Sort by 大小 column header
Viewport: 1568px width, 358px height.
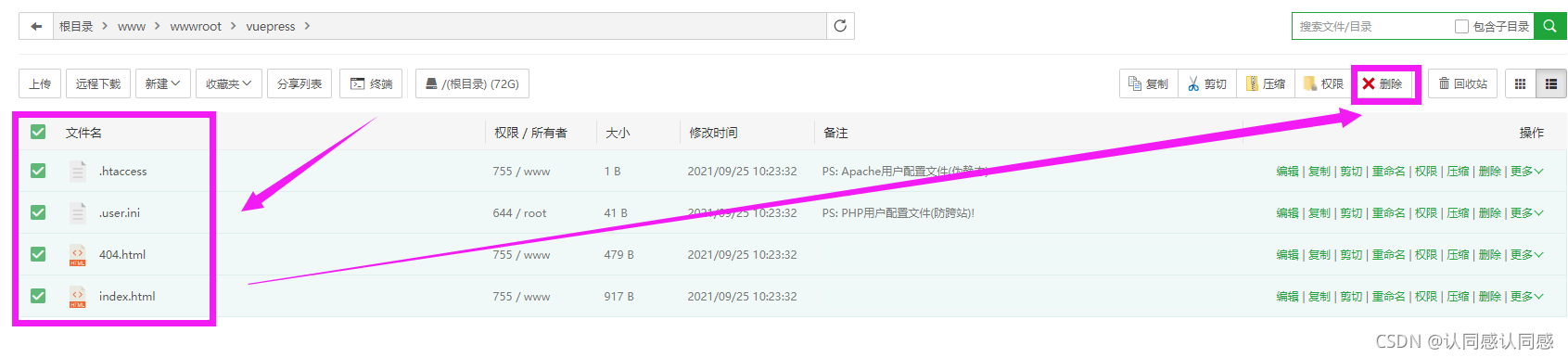pos(618,133)
